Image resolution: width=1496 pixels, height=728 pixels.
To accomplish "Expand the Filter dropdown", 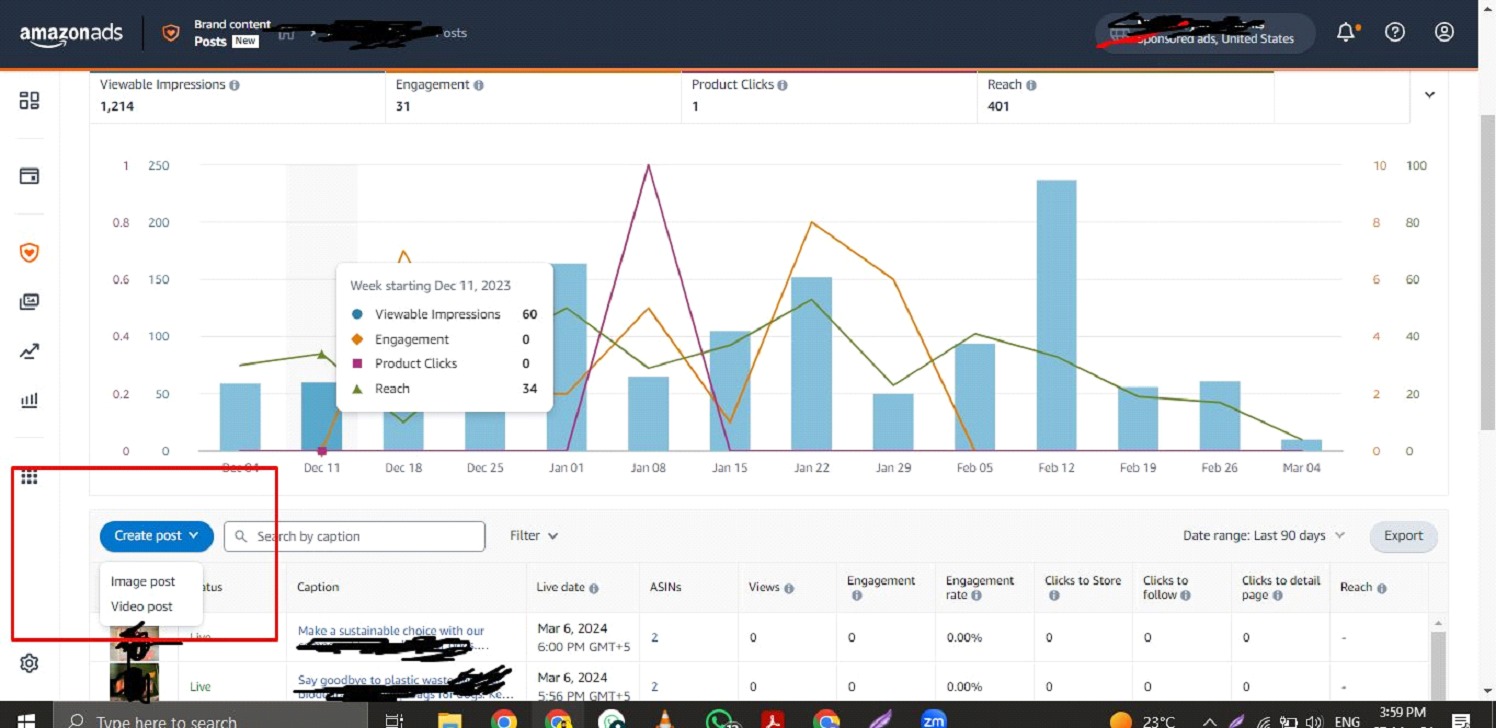I will coord(533,535).
